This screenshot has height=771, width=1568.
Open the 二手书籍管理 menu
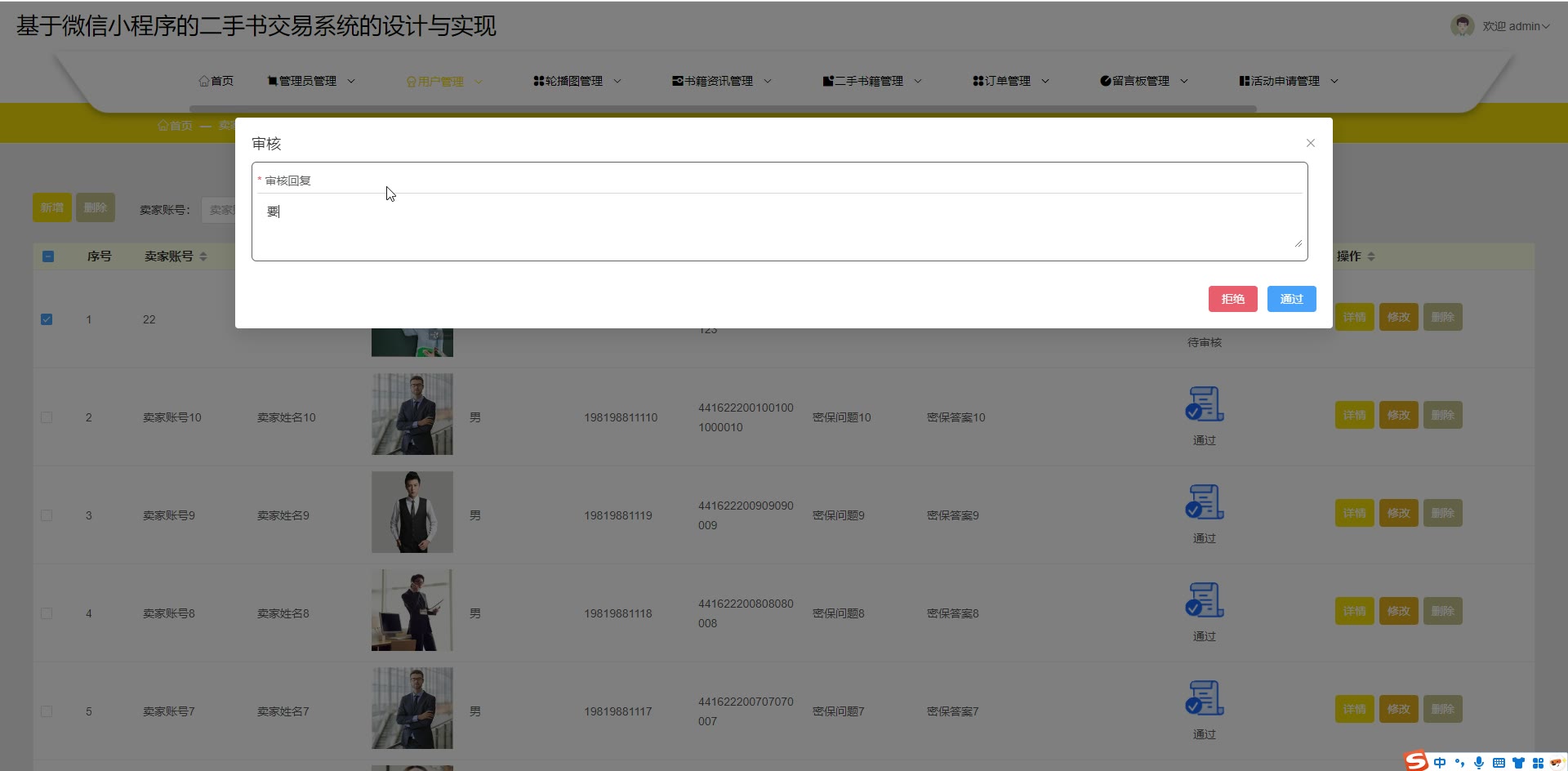[x=871, y=81]
